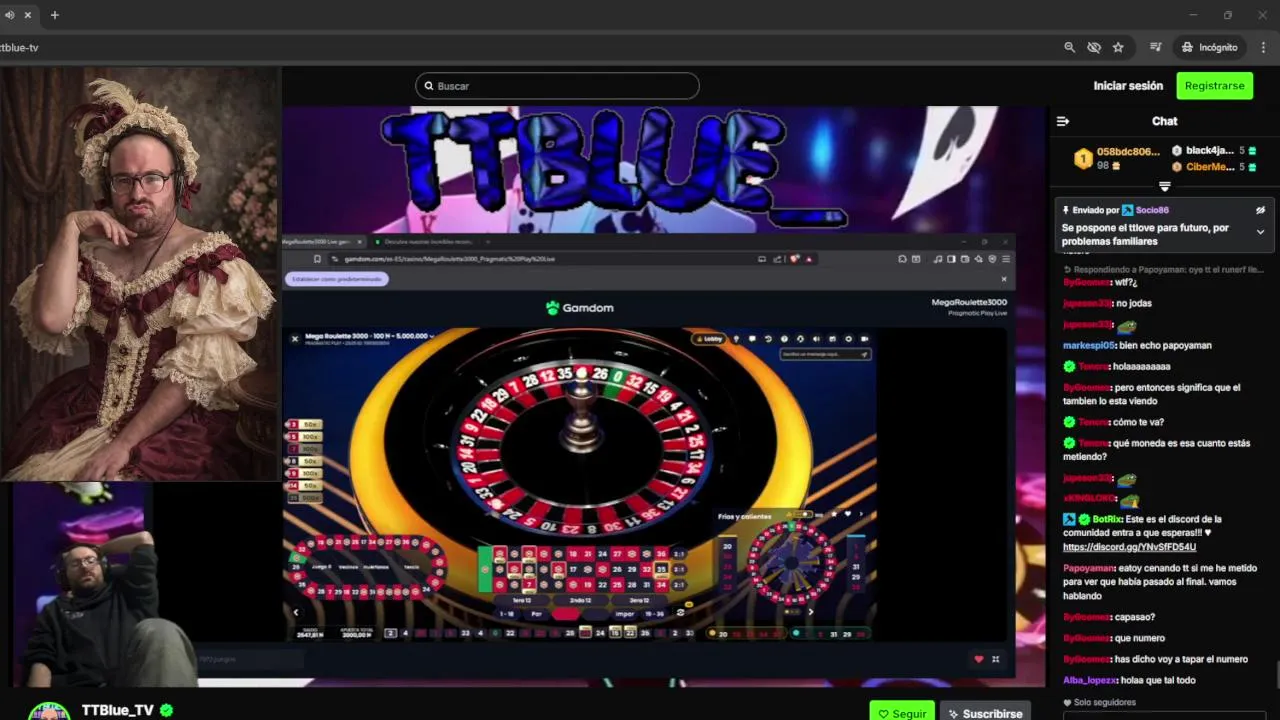
Task: Click the Suscribirse button
Action: 986,713
